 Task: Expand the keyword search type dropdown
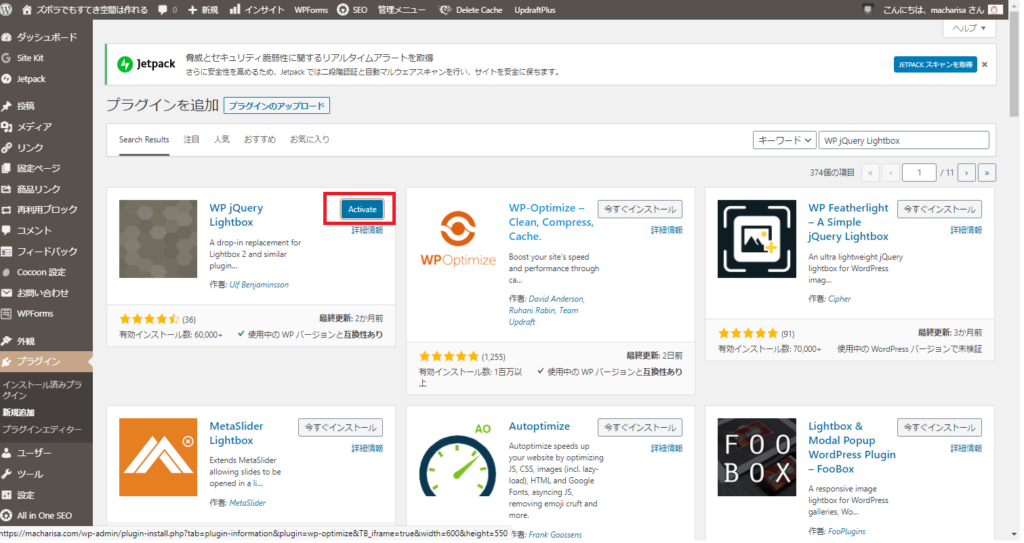784,140
